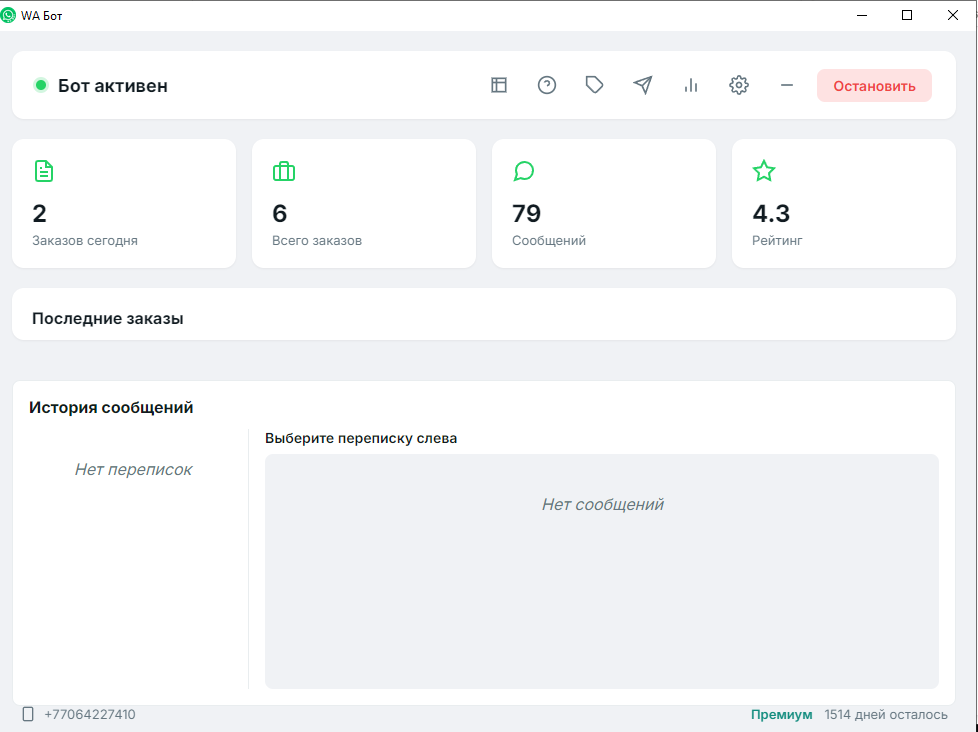Maximize the WA Бот window
Screen dimensions: 978x732
coord(907,15)
